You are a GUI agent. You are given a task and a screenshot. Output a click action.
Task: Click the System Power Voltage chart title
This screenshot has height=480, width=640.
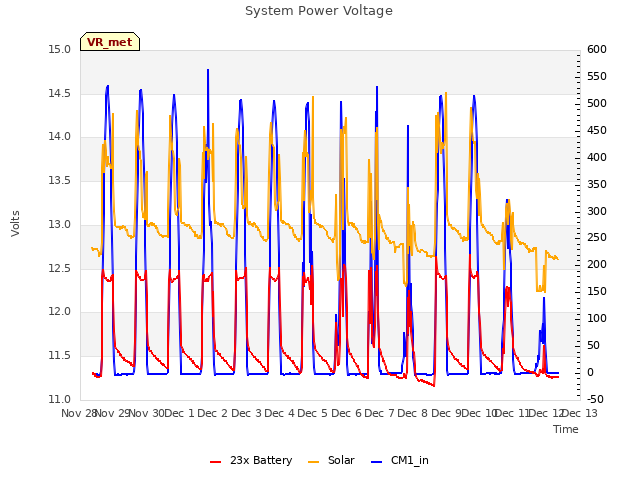click(x=319, y=11)
